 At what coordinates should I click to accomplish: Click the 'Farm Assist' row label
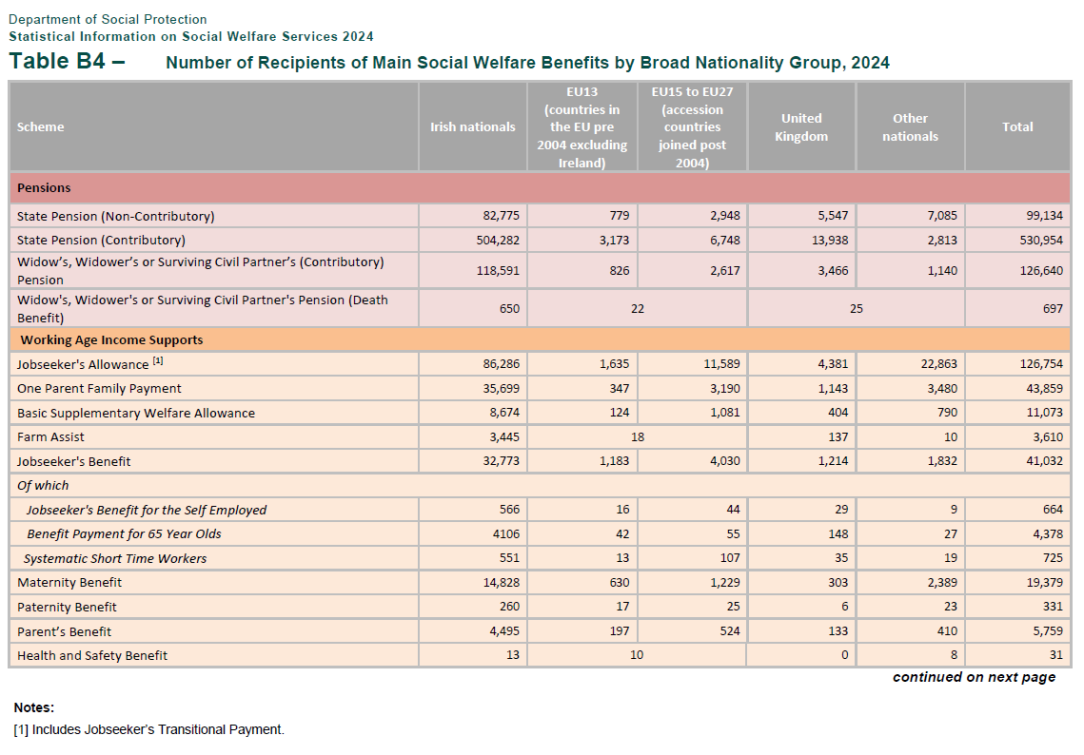click(50, 437)
